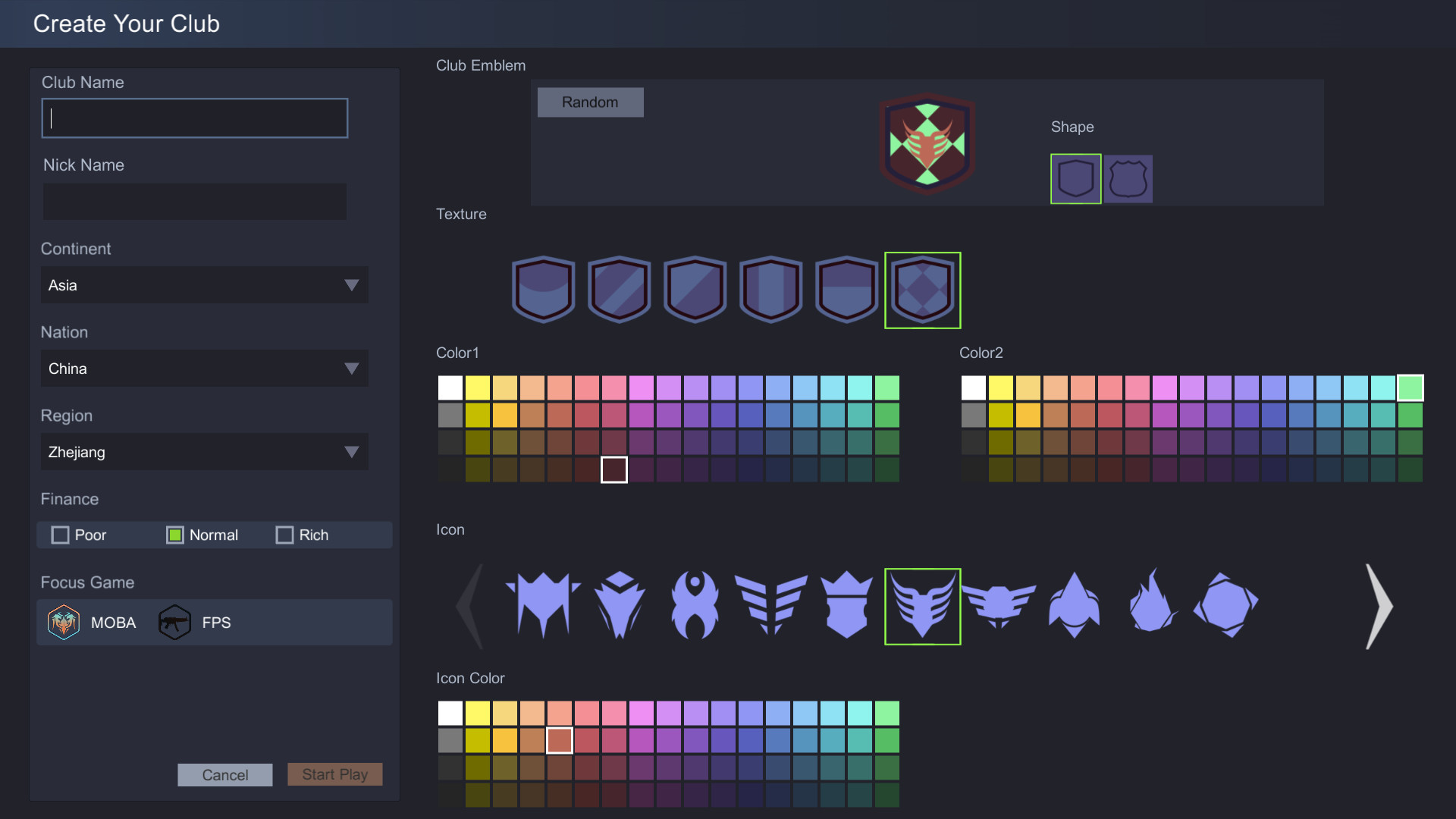Image resolution: width=1456 pixels, height=819 pixels.
Task: Click into the Nick Name field
Action: coord(195,202)
